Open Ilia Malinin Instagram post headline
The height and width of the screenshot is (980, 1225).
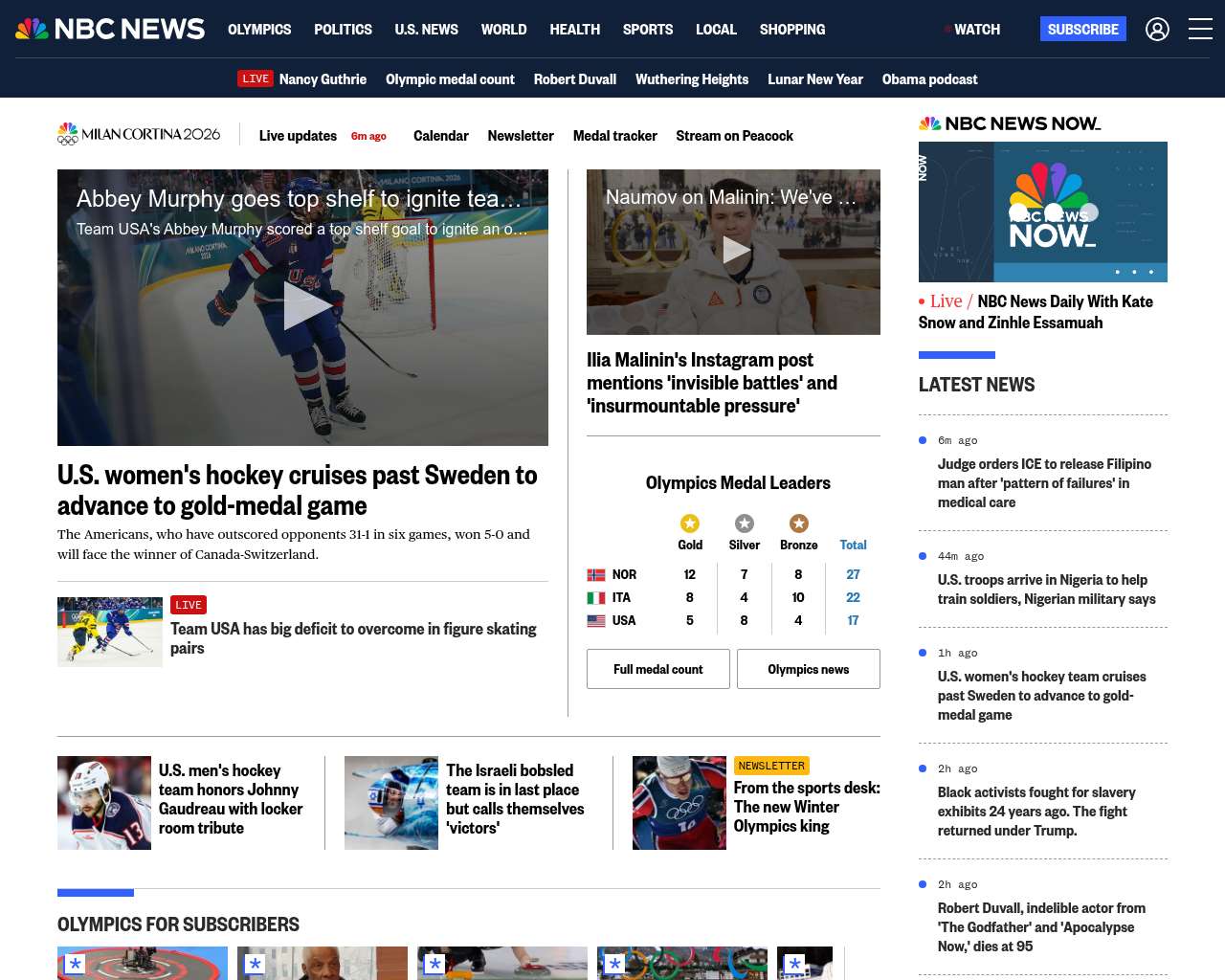click(x=712, y=383)
